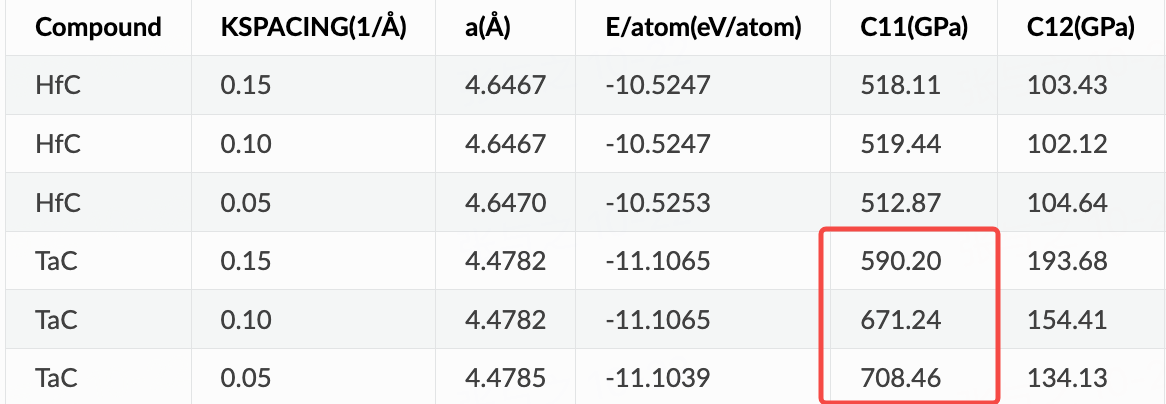The image size is (1166, 404).
Task: Click the KSPACING(1/Å) column header
Action: [313, 28]
